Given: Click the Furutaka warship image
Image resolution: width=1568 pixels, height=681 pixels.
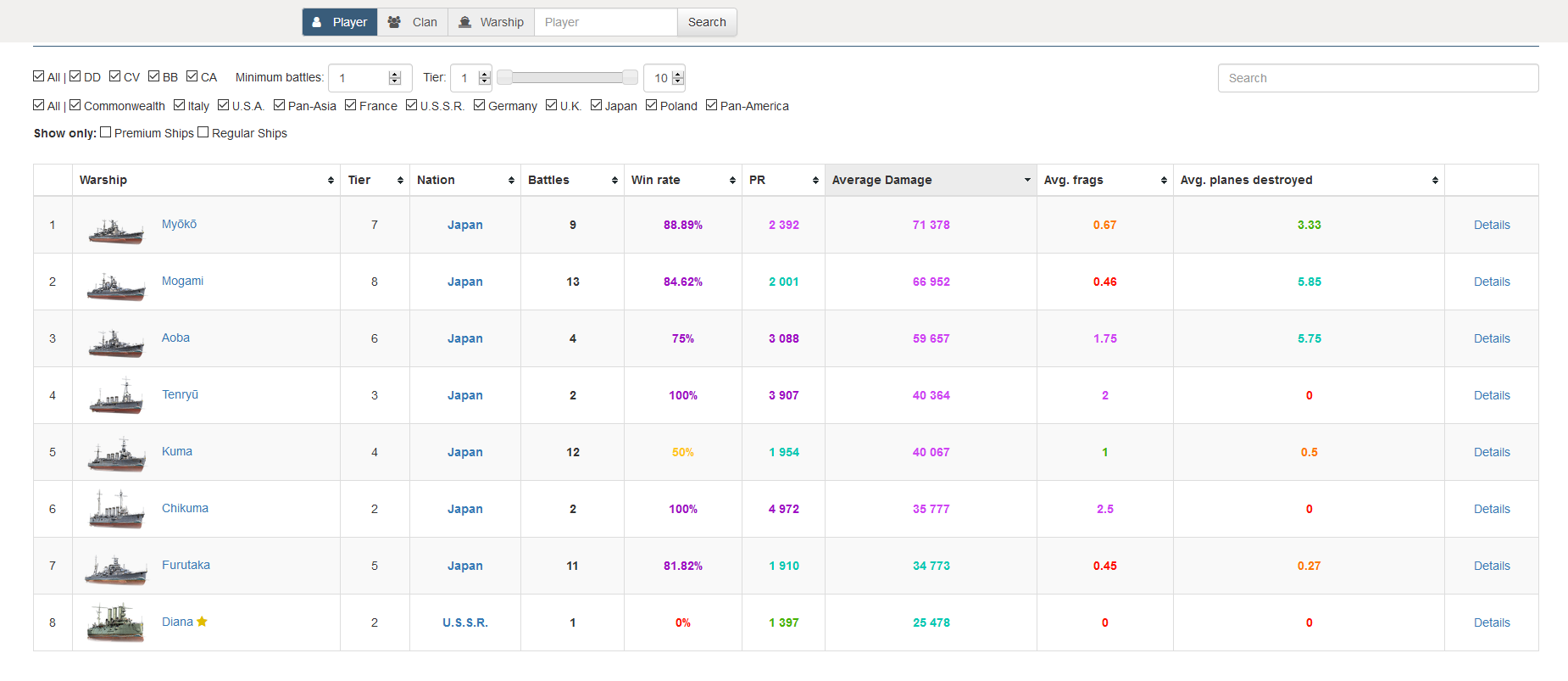Looking at the screenshot, I should [116, 570].
